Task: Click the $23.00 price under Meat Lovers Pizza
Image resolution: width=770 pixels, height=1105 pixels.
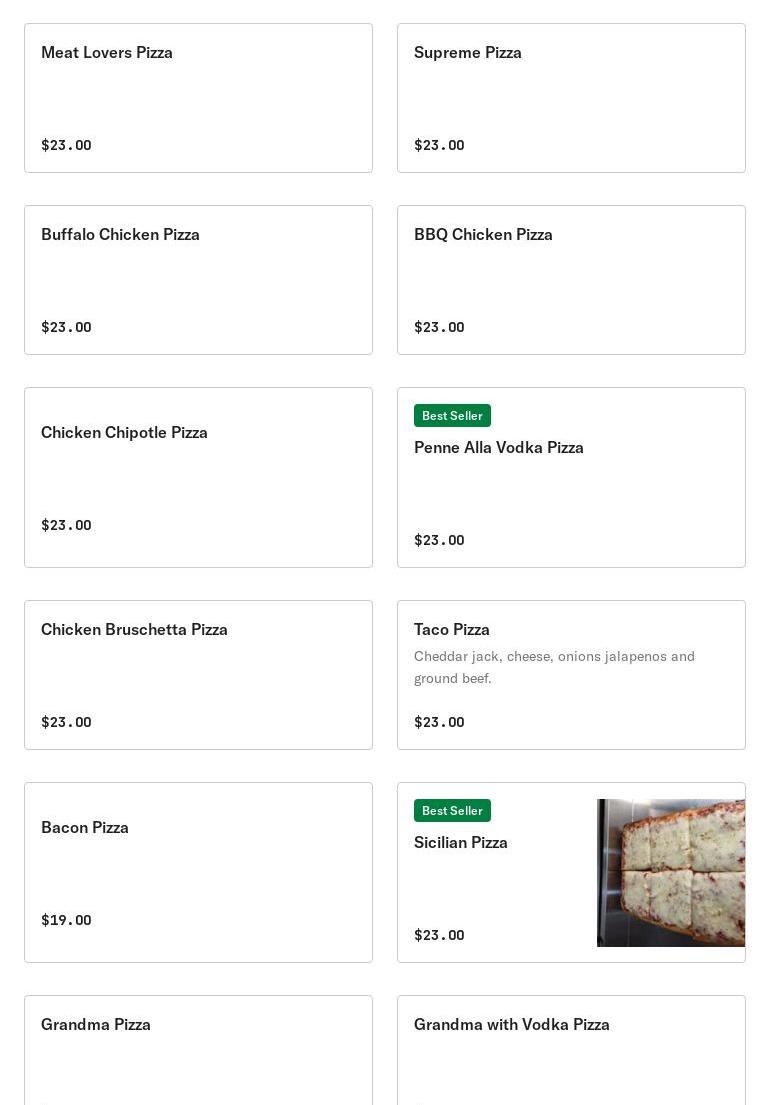Action: (x=66, y=145)
